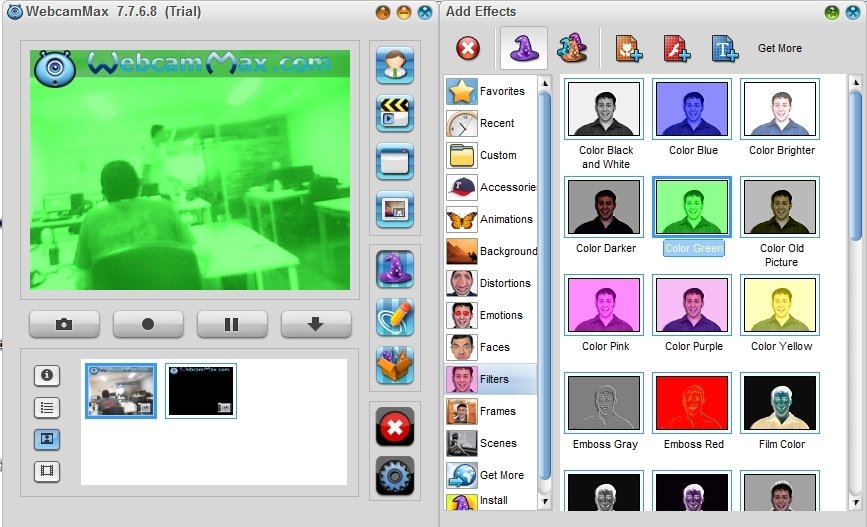Select the picture gallery view icon
This screenshot has width=867, height=527.
47,440
